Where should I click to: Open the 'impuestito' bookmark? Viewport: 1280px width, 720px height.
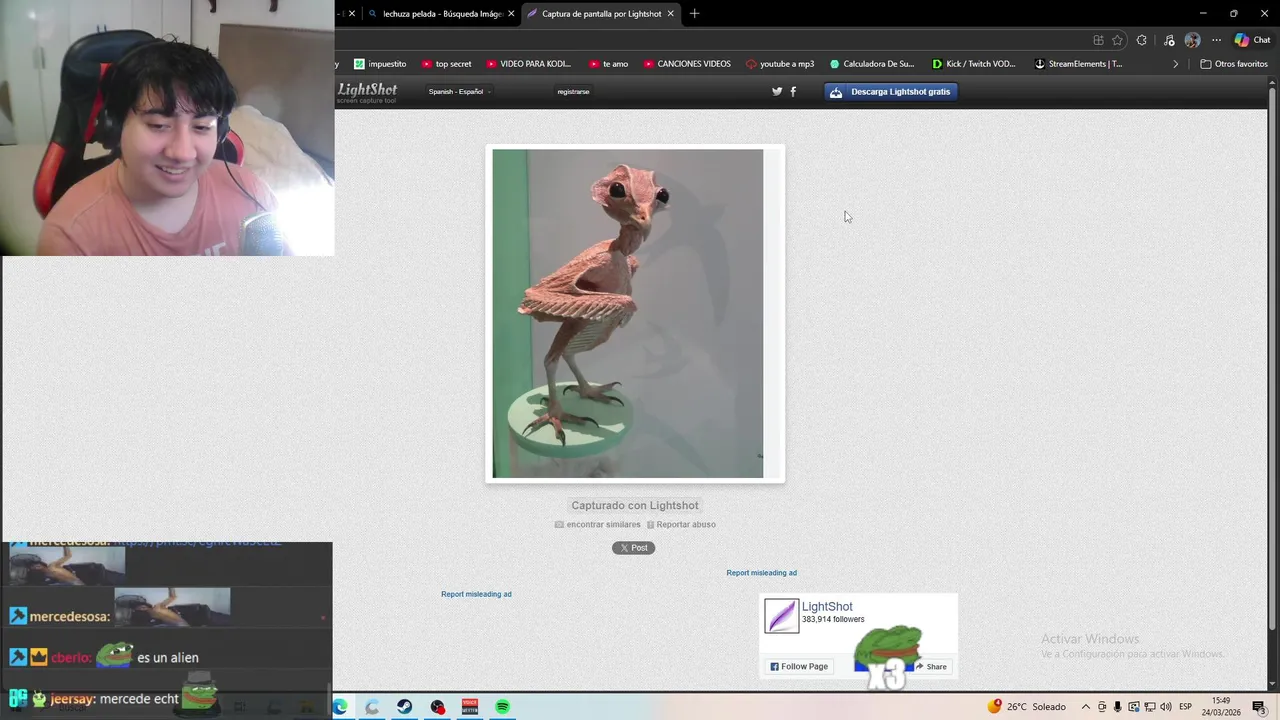(x=380, y=64)
